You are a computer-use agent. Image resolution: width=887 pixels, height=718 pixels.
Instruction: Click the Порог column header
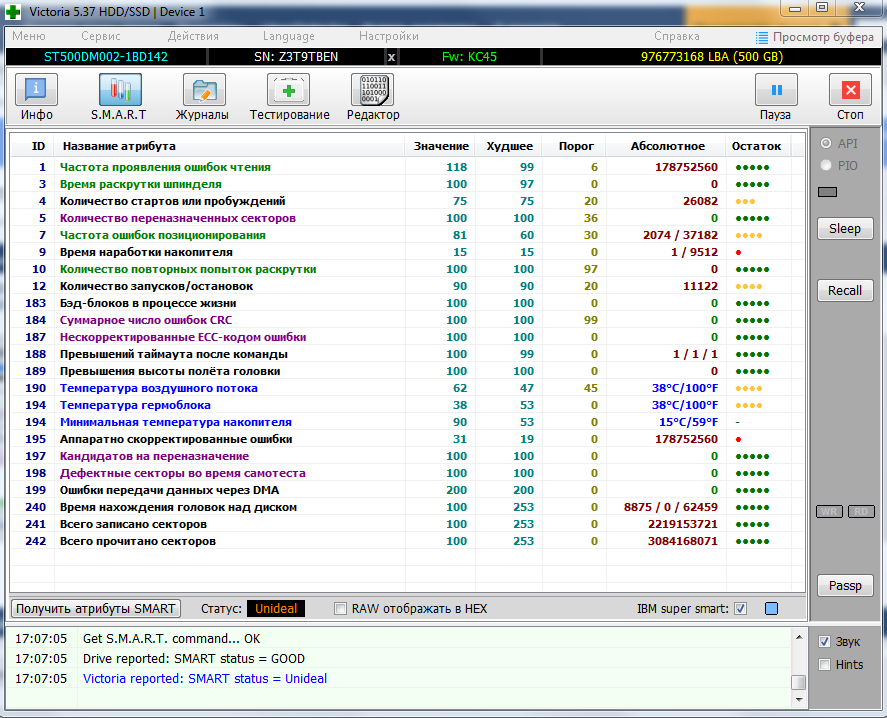(576, 146)
